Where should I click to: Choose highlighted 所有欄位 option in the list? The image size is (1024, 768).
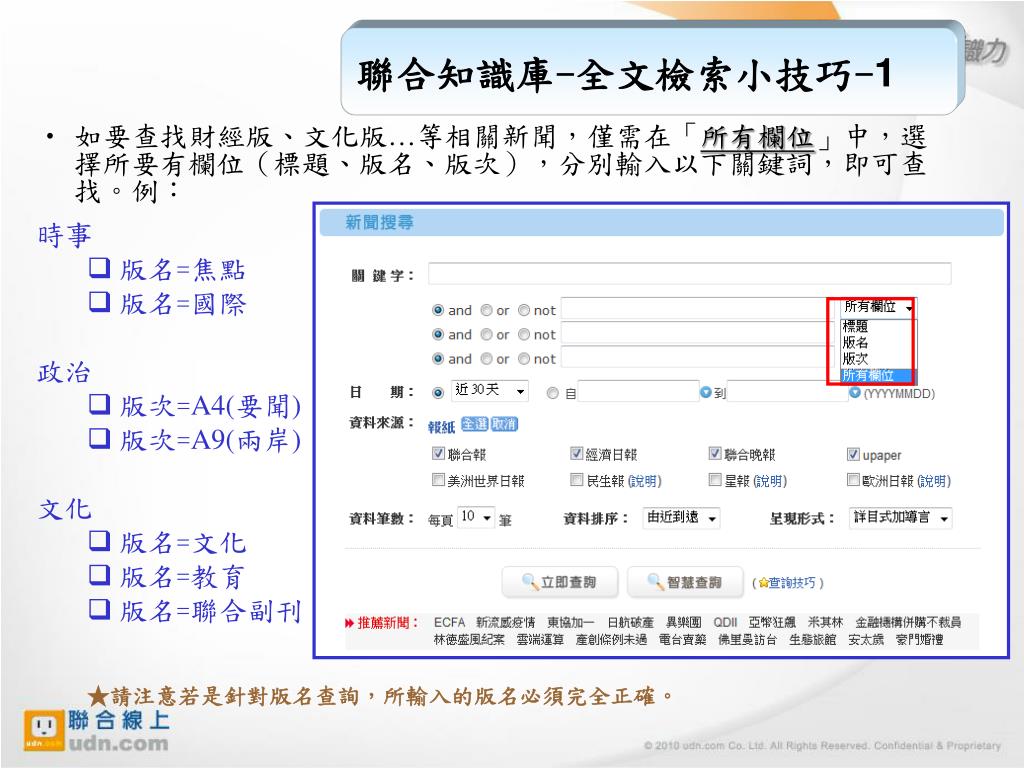[878, 376]
